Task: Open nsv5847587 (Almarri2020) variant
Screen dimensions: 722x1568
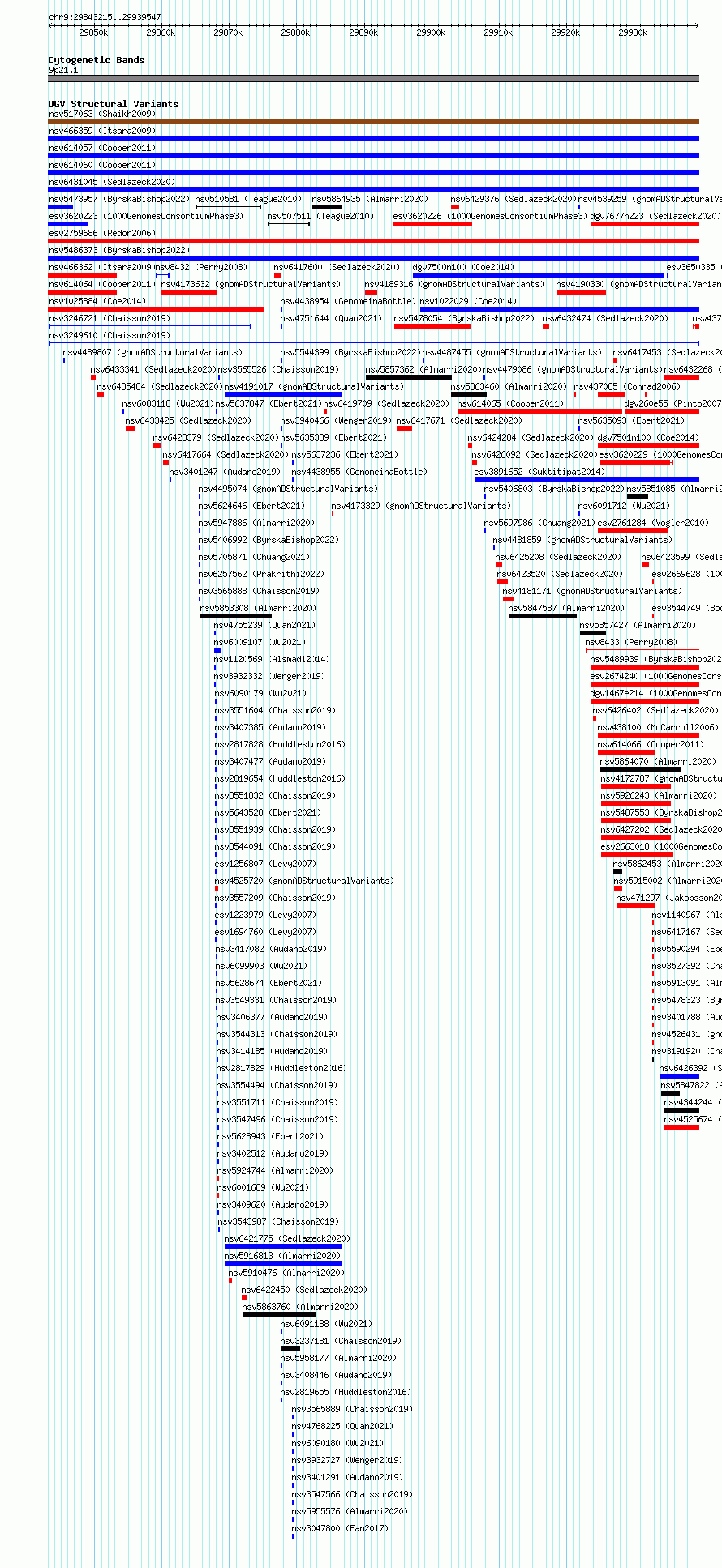Action: pyautogui.click(x=567, y=608)
